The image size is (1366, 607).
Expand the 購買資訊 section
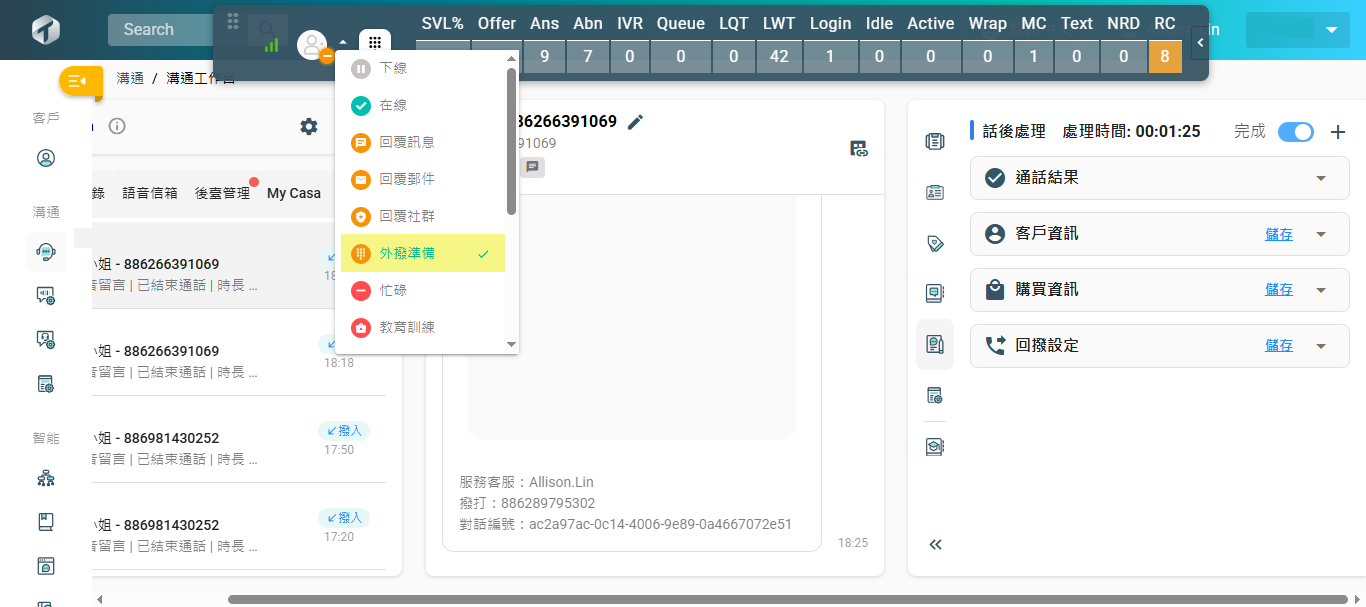[1320, 290]
